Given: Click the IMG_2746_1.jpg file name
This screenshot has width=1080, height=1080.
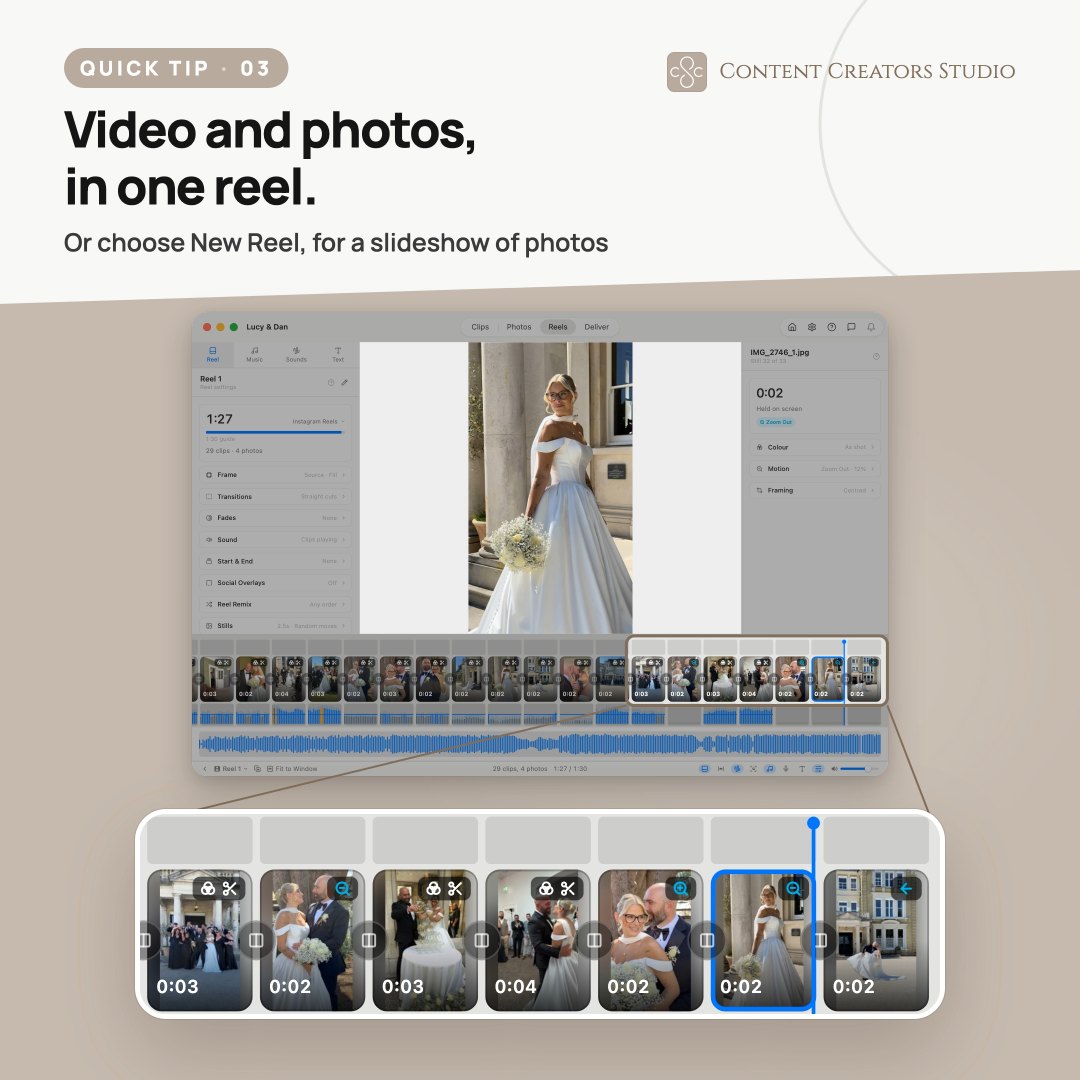Looking at the screenshot, I should (x=780, y=352).
